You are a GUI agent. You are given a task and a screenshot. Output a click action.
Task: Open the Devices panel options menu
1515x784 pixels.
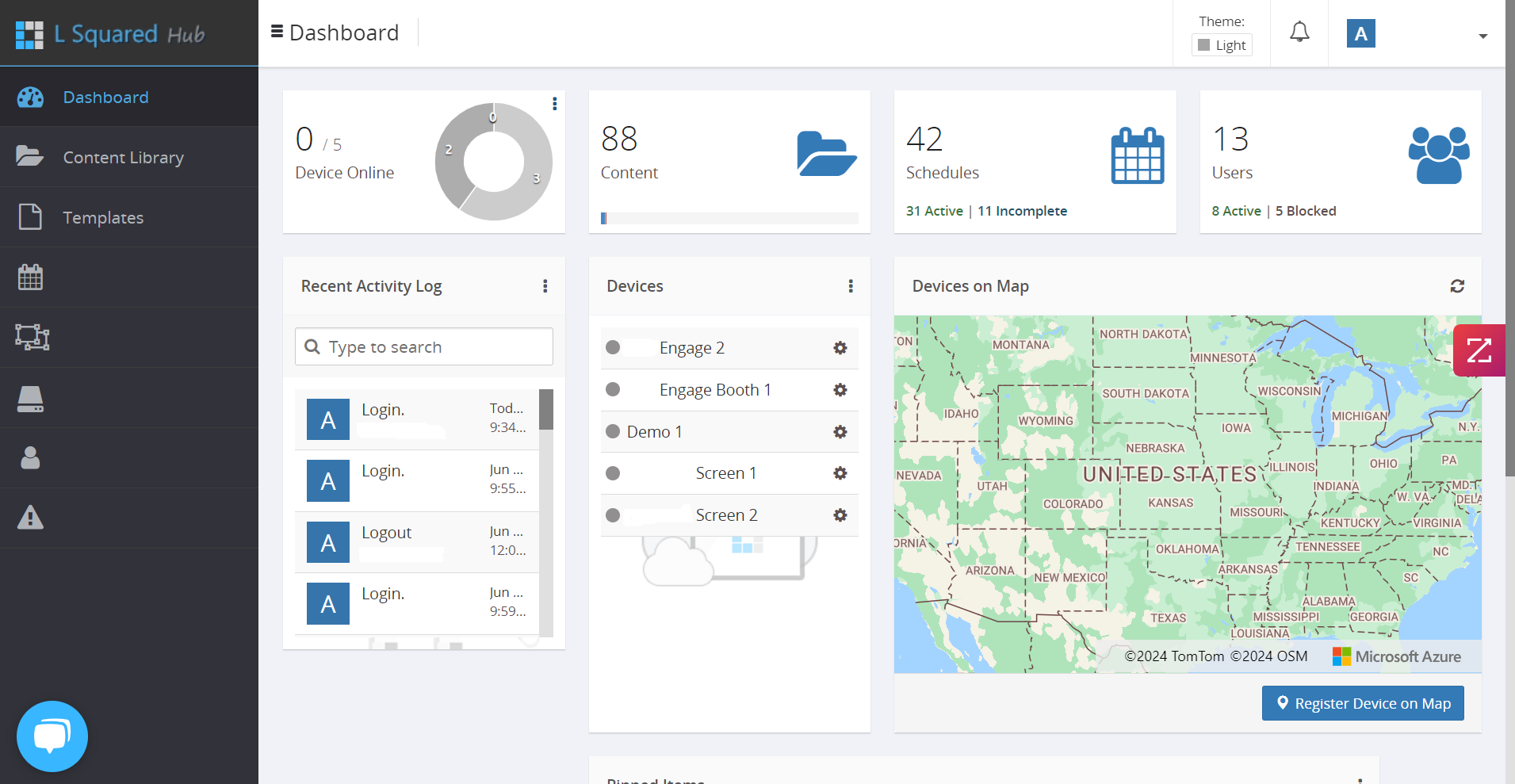(851, 286)
